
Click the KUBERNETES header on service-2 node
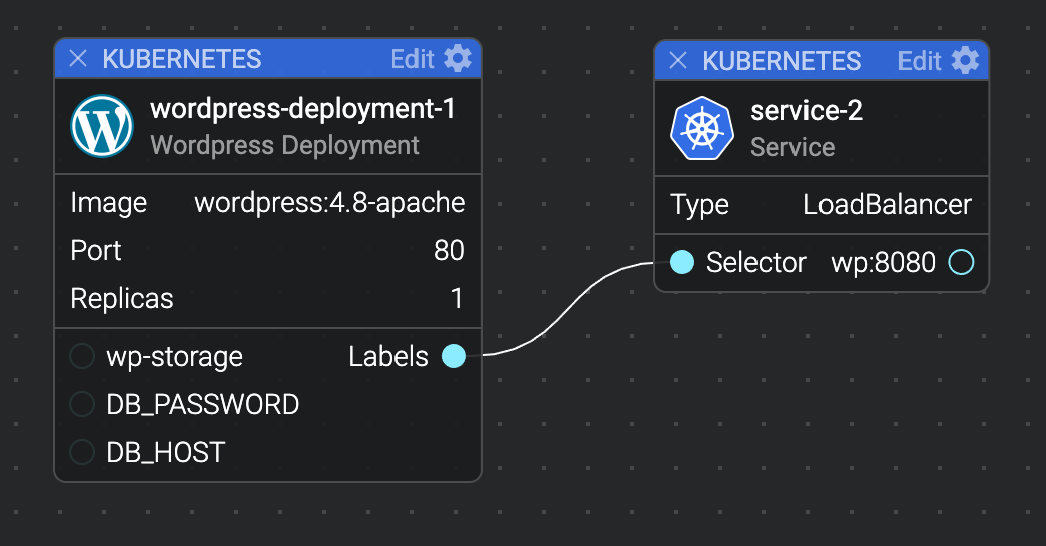(781, 61)
